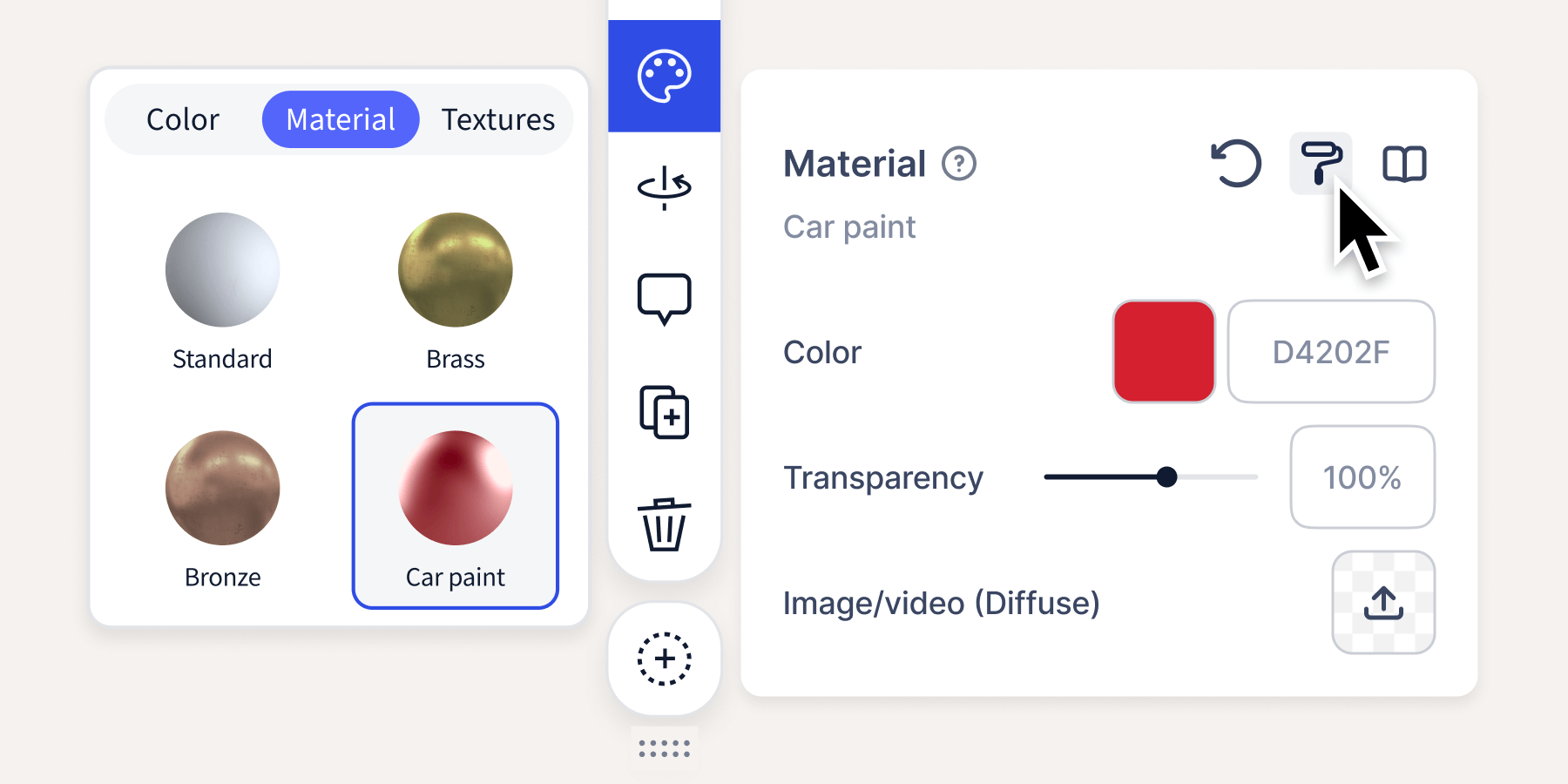The height and width of the screenshot is (784, 1568).
Task: Delete the object using the trash icon
Action: [x=664, y=524]
